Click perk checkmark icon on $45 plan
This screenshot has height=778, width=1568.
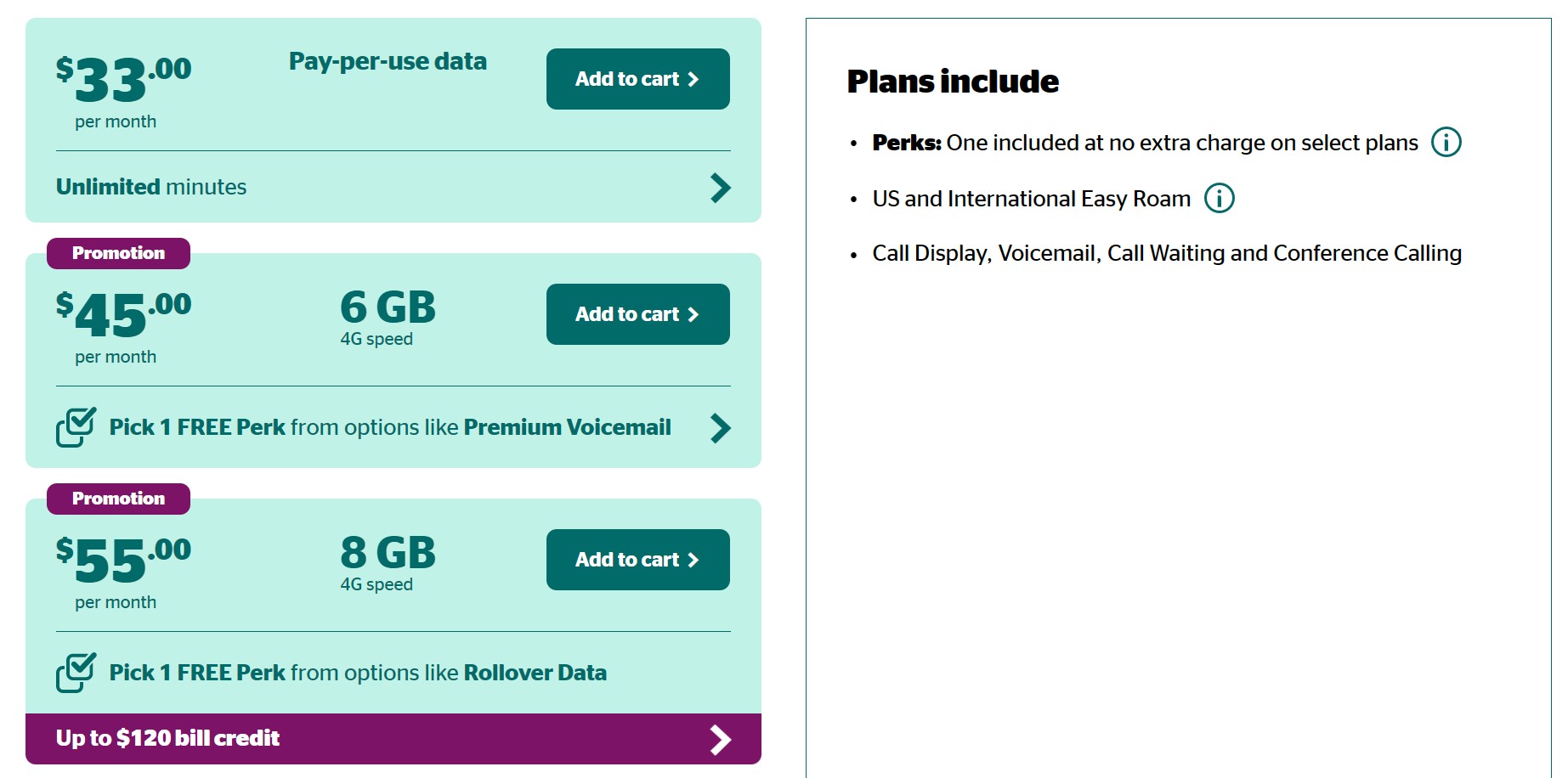click(76, 427)
